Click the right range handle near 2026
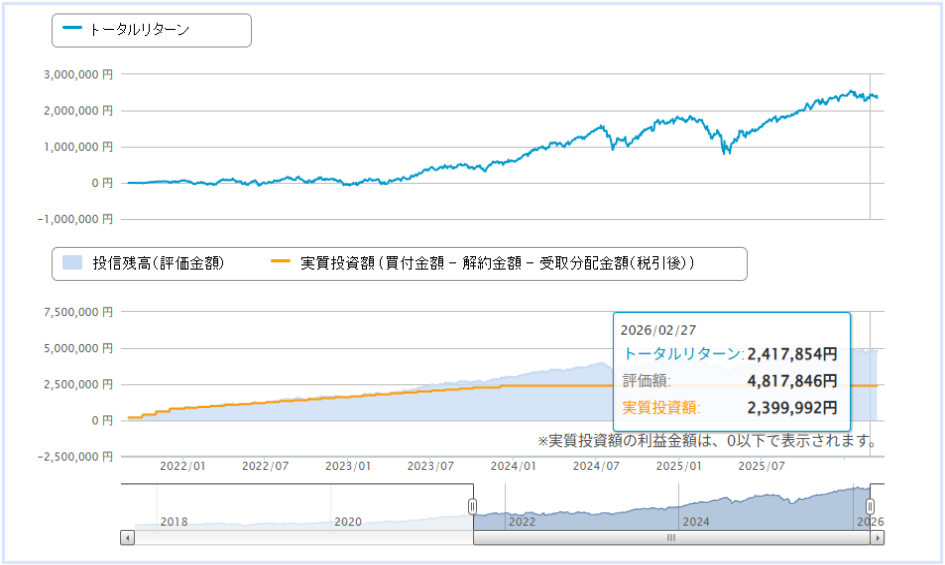This screenshot has height=565, width=945. 870,506
